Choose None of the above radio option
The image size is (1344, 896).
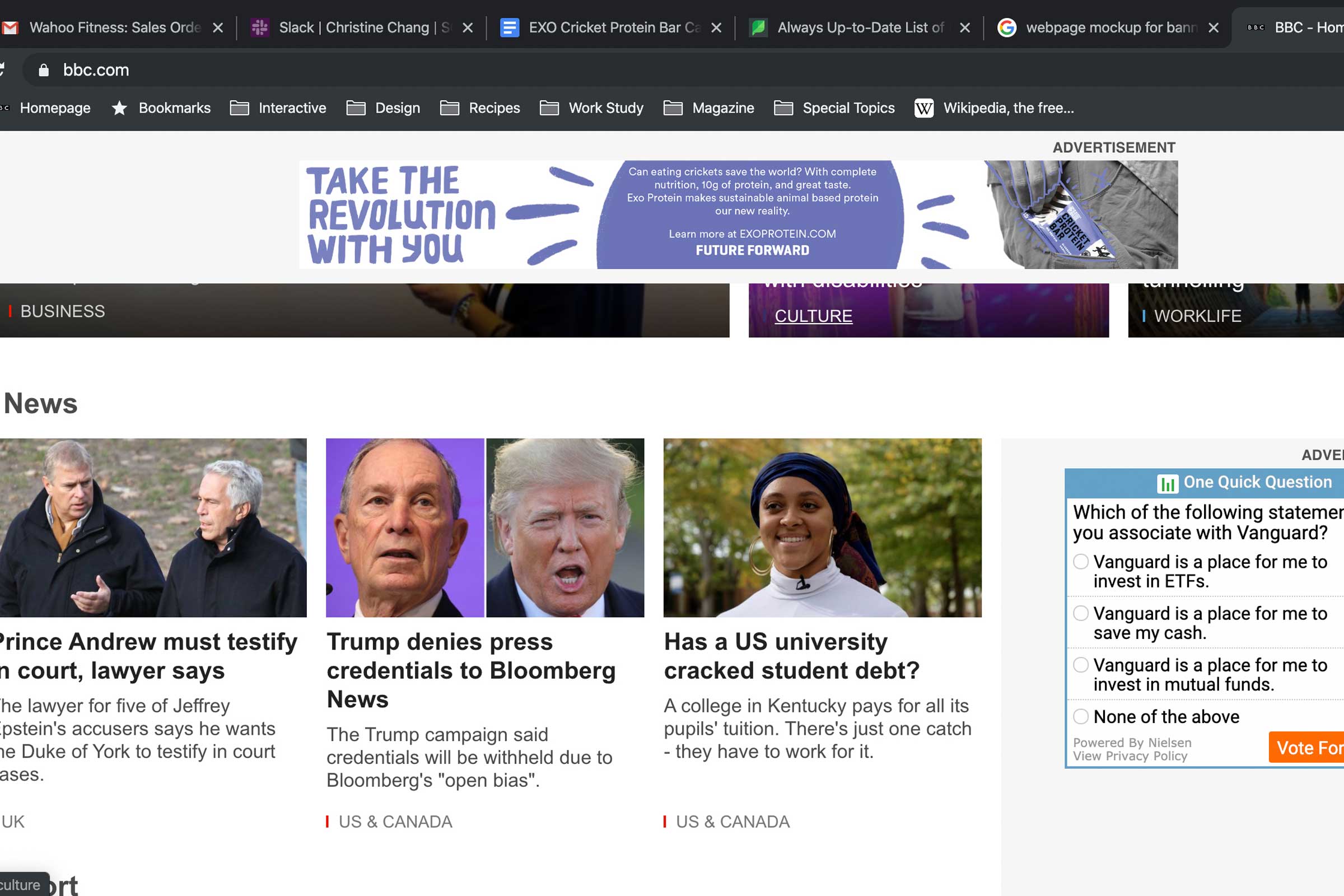pyautogui.click(x=1081, y=716)
